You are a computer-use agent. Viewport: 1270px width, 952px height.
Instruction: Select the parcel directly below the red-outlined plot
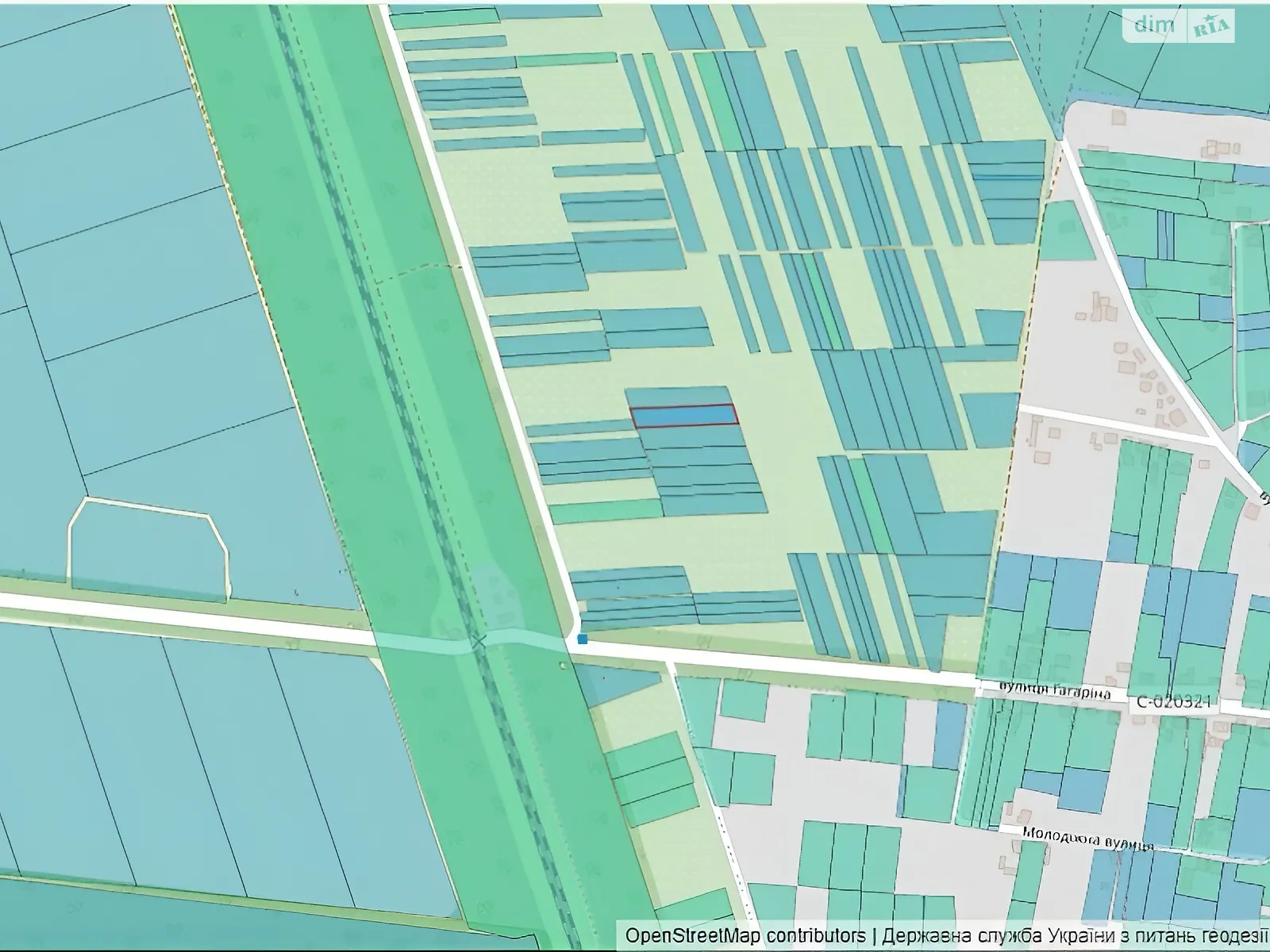691,436
